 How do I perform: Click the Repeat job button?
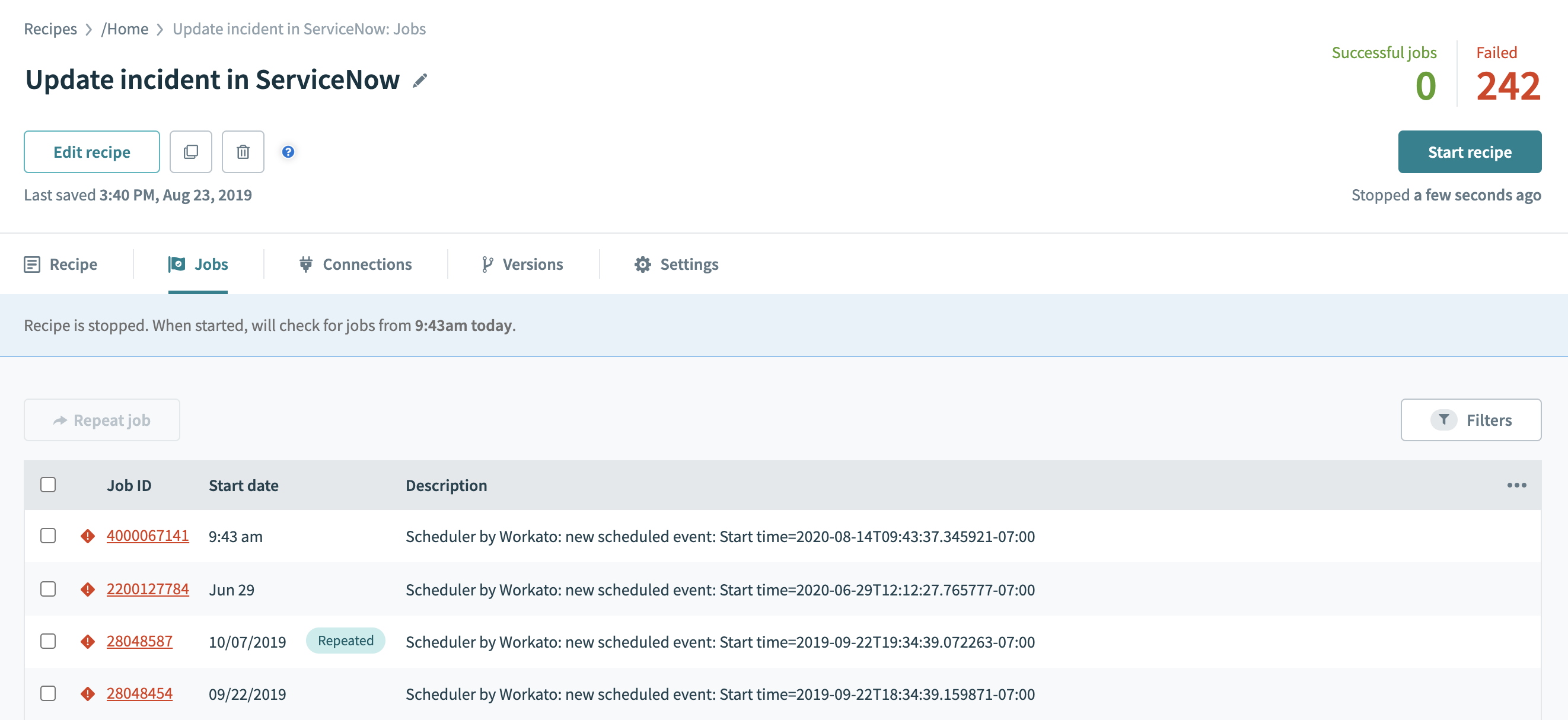pyautogui.click(x=101, y=420)
